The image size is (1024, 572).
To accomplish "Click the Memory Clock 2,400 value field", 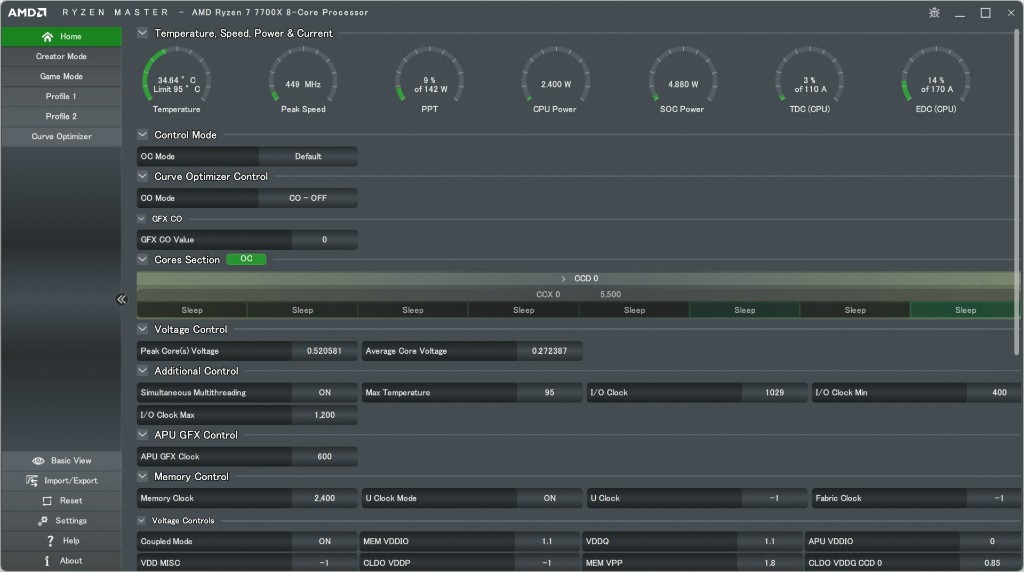I will coord(324,498).
